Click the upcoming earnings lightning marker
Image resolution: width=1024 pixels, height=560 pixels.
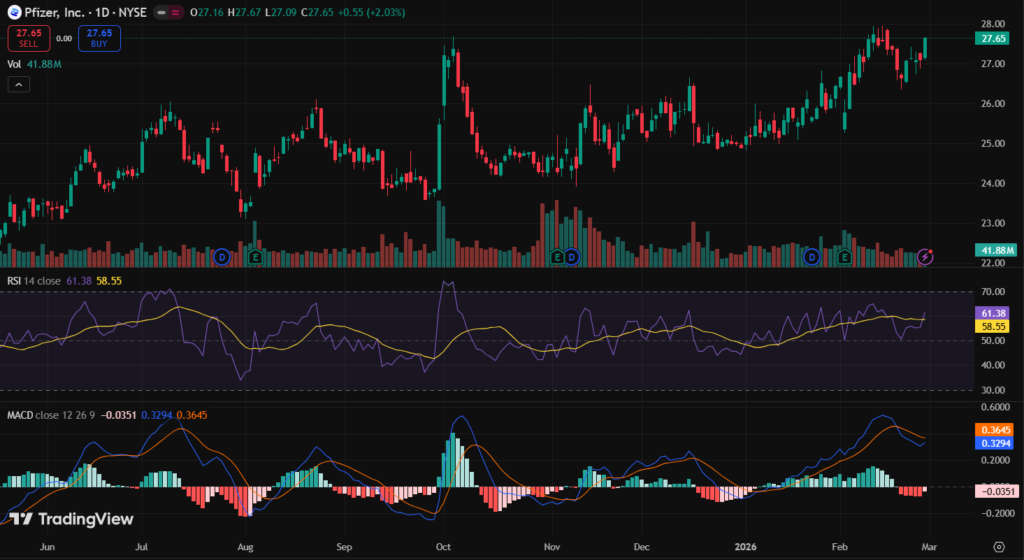pos(926,257)
